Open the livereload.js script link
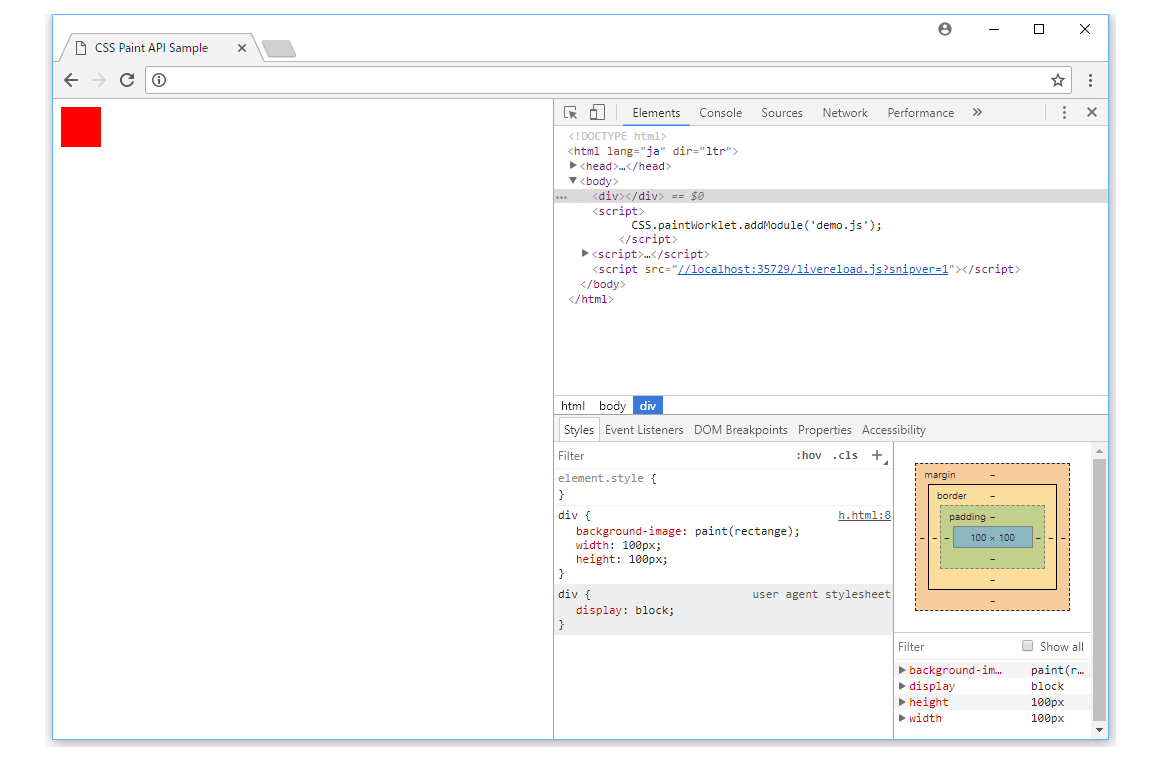Screen dimensions: 1160x760 pos(813,269)
